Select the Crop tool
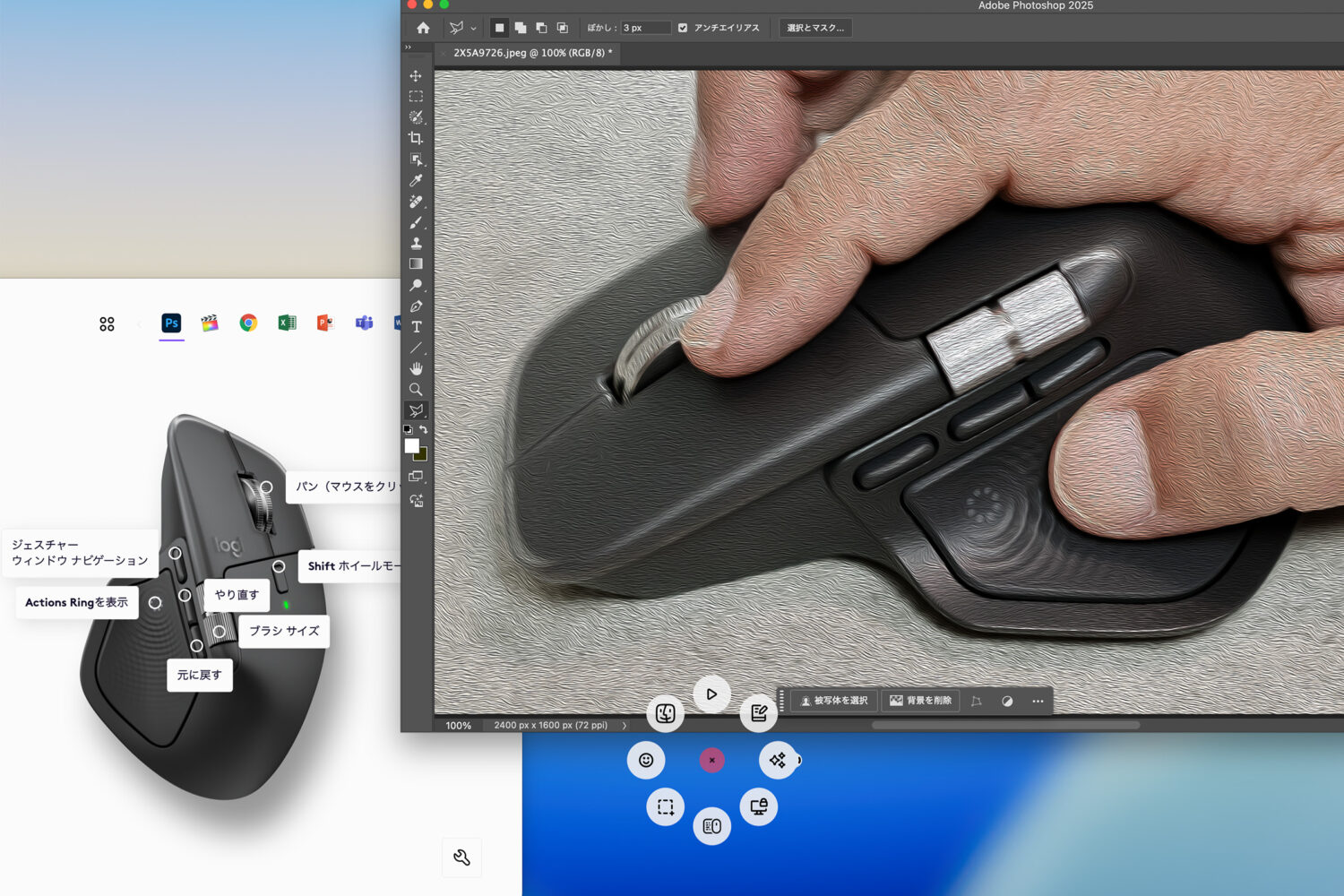The image size is (1344, 896). click(416, 138)
